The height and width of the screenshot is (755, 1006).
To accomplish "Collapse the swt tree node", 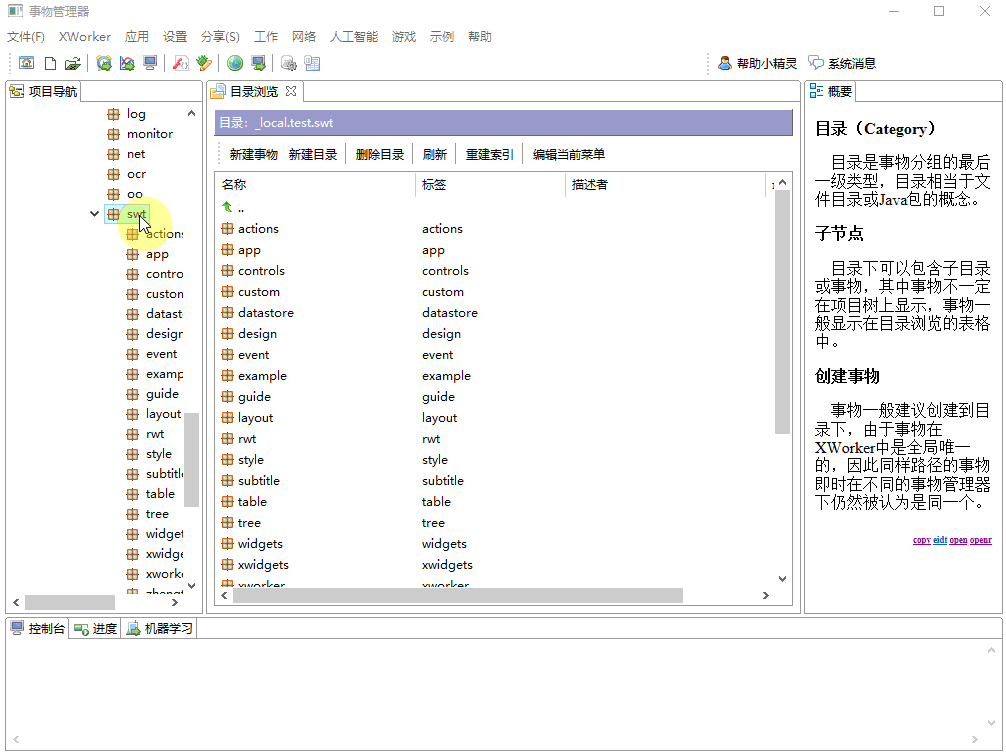I will [x=94, y=214].
